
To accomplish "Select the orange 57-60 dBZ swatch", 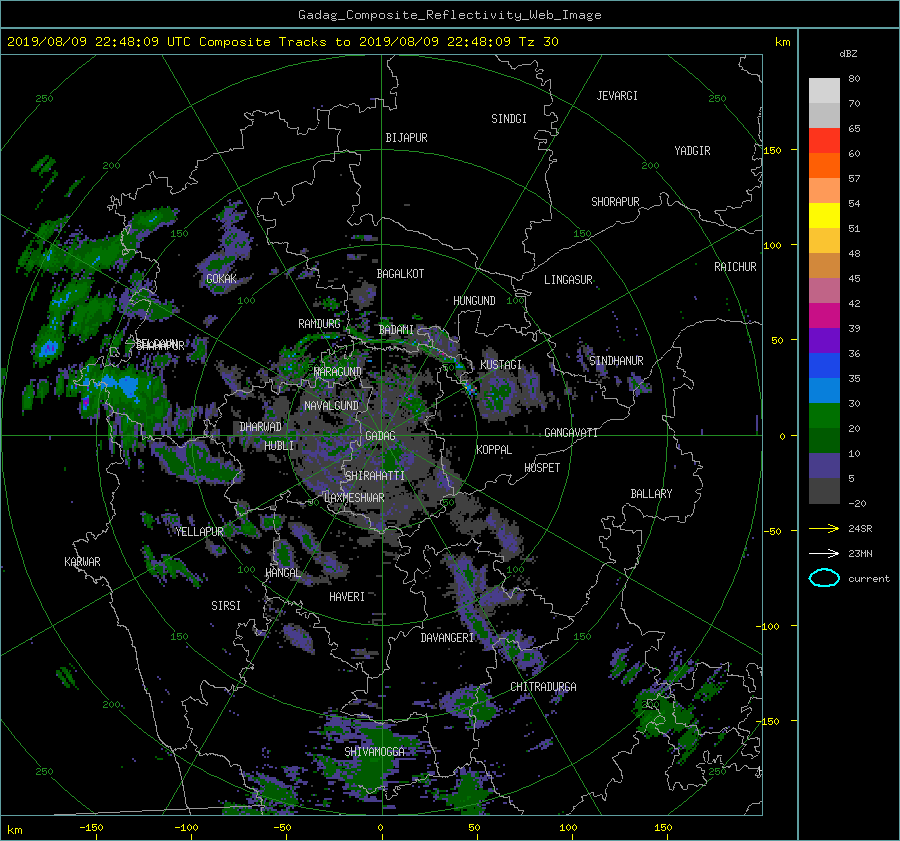I will [824, 165].
